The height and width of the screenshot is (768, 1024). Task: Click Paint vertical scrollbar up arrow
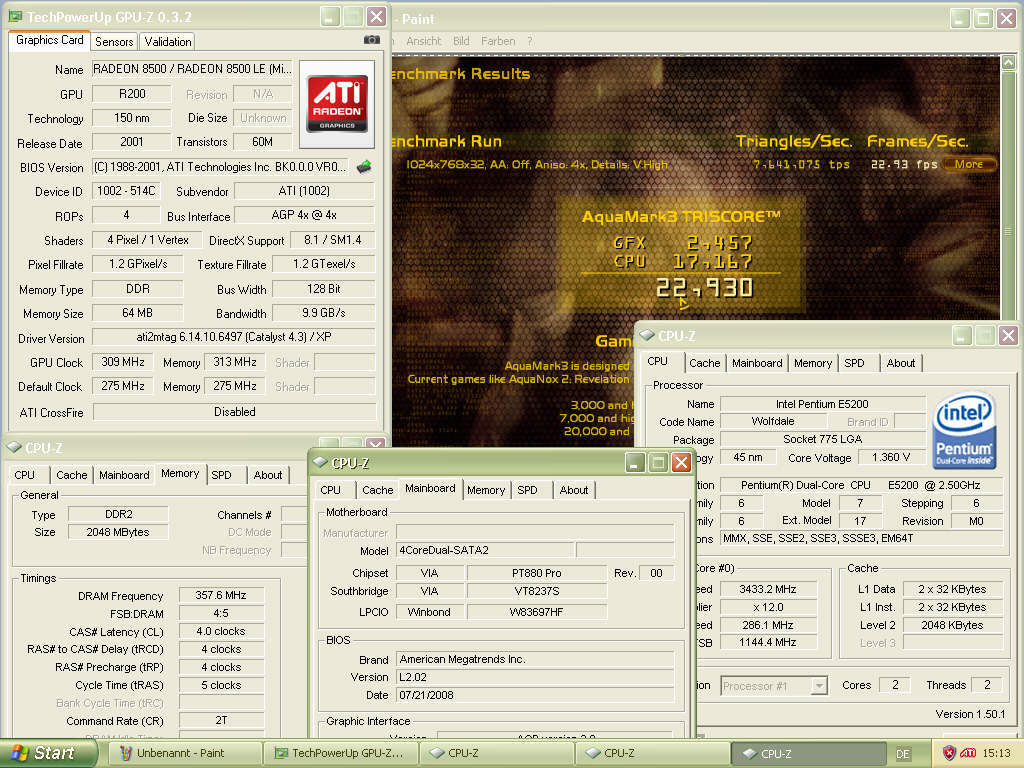point(1008,63)
